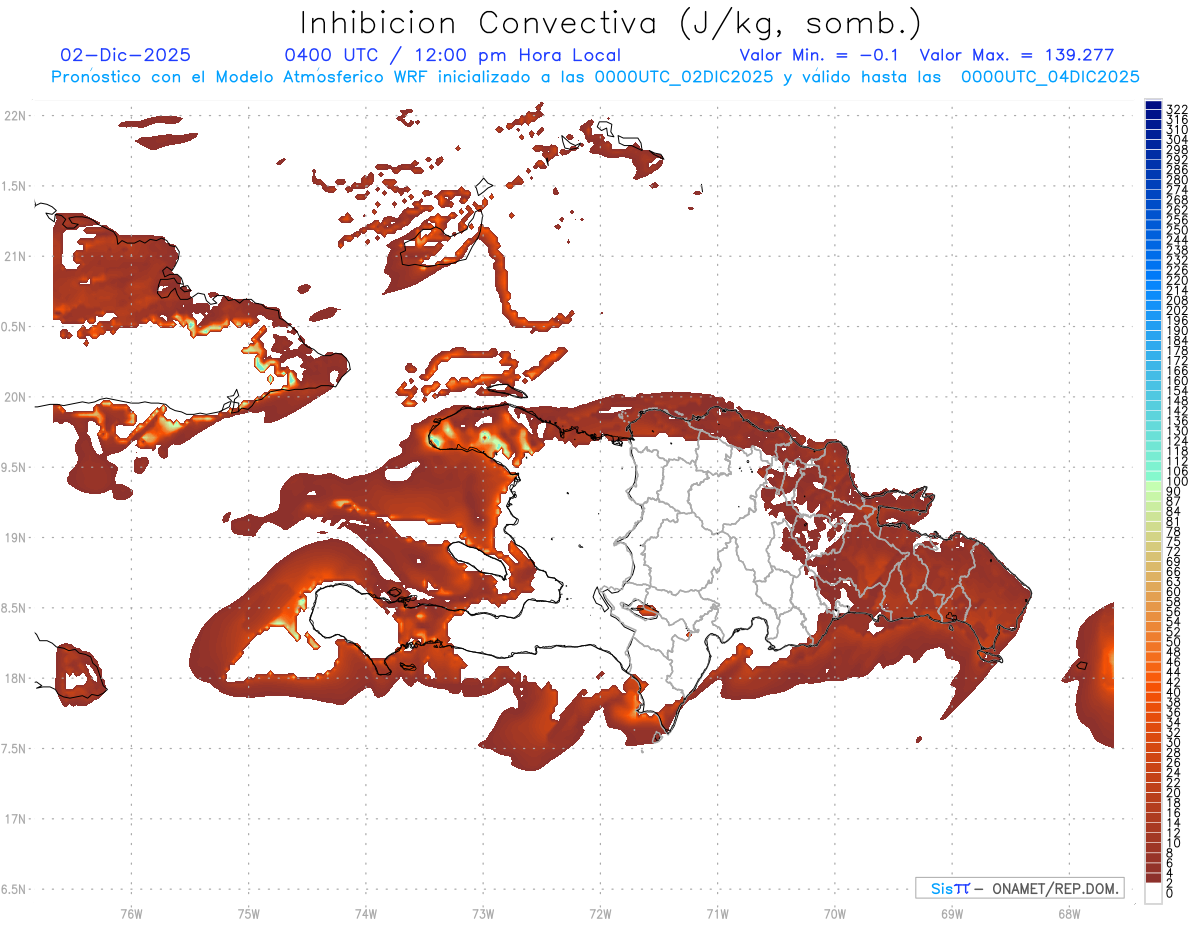Image resolution: width=1200 pixels, height=927 pixels.
Task: Click the '6.5N' latitude label
Action: (x=14, y=889)
